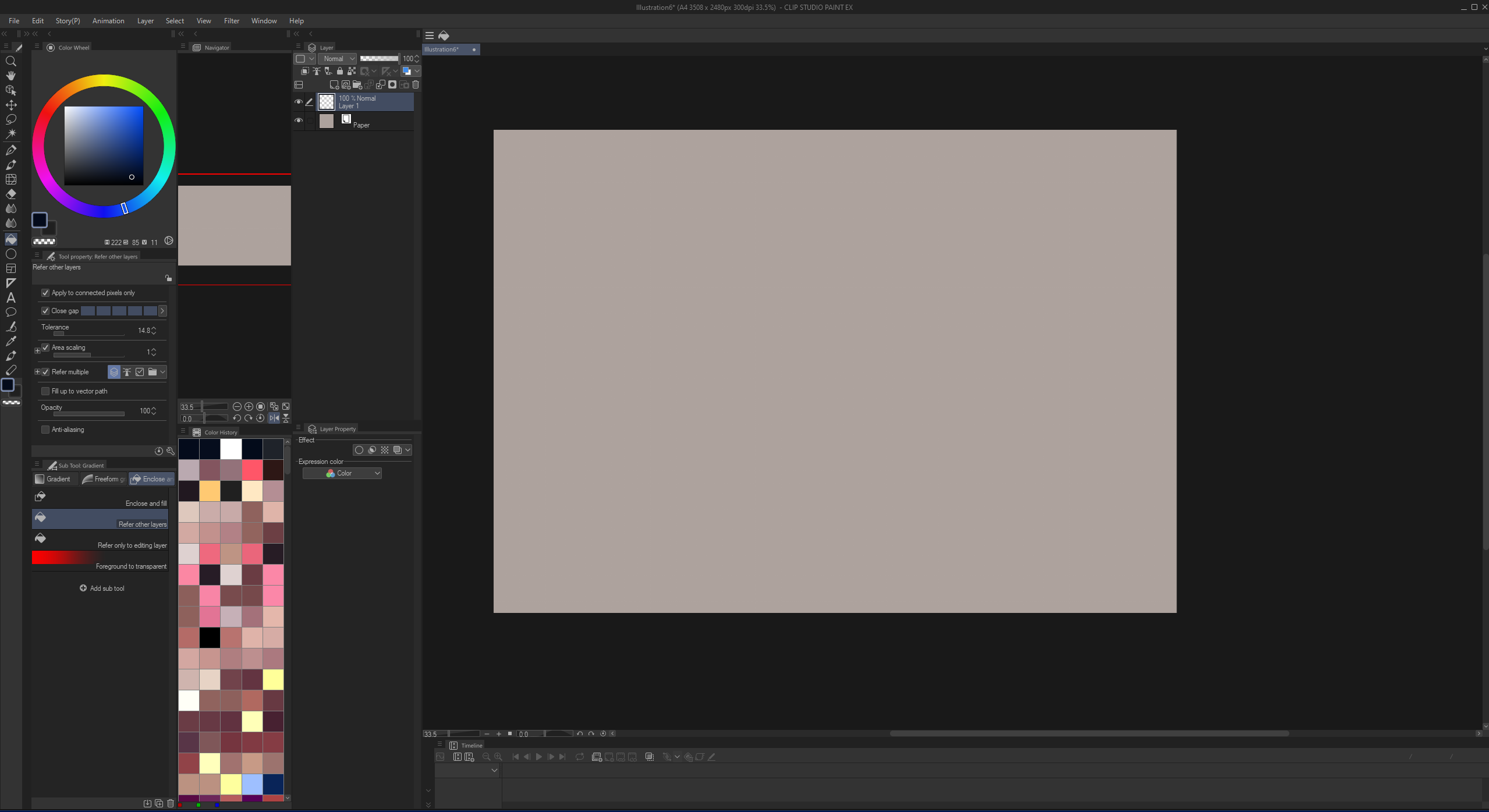This screenshot has width=1489, height=812.
Task: Open timeline selector dropdown
Action: coord(494,770)
